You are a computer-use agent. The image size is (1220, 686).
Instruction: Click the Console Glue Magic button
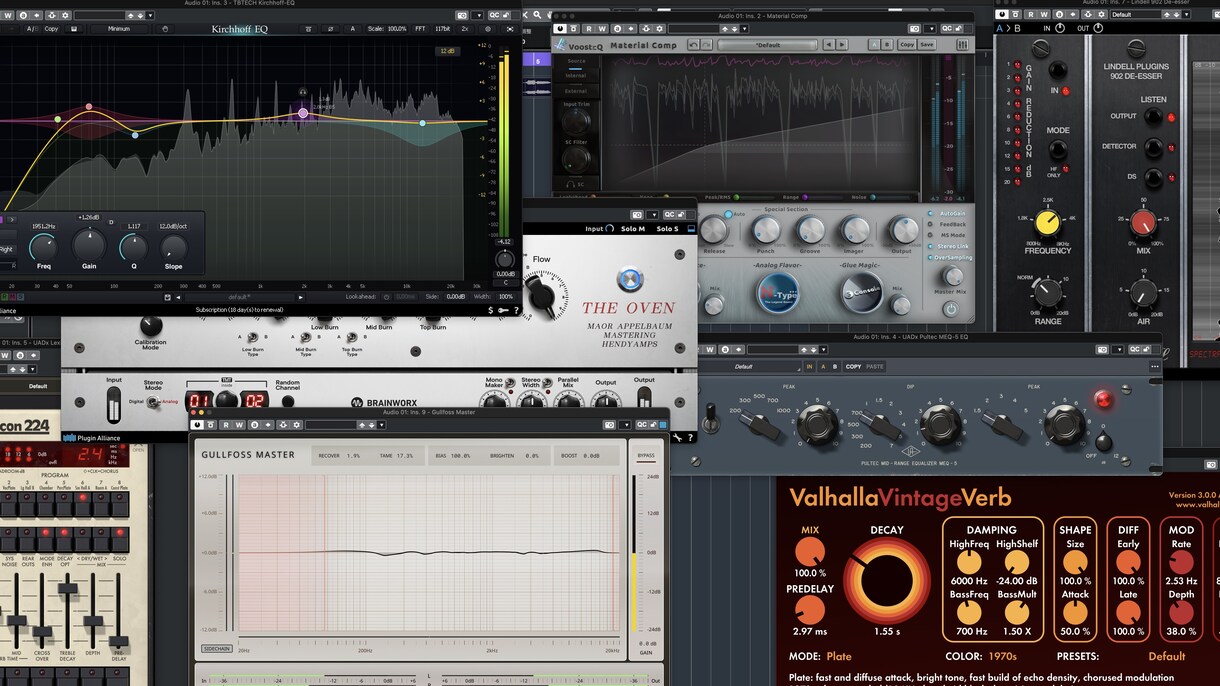(x=862, y=292)
